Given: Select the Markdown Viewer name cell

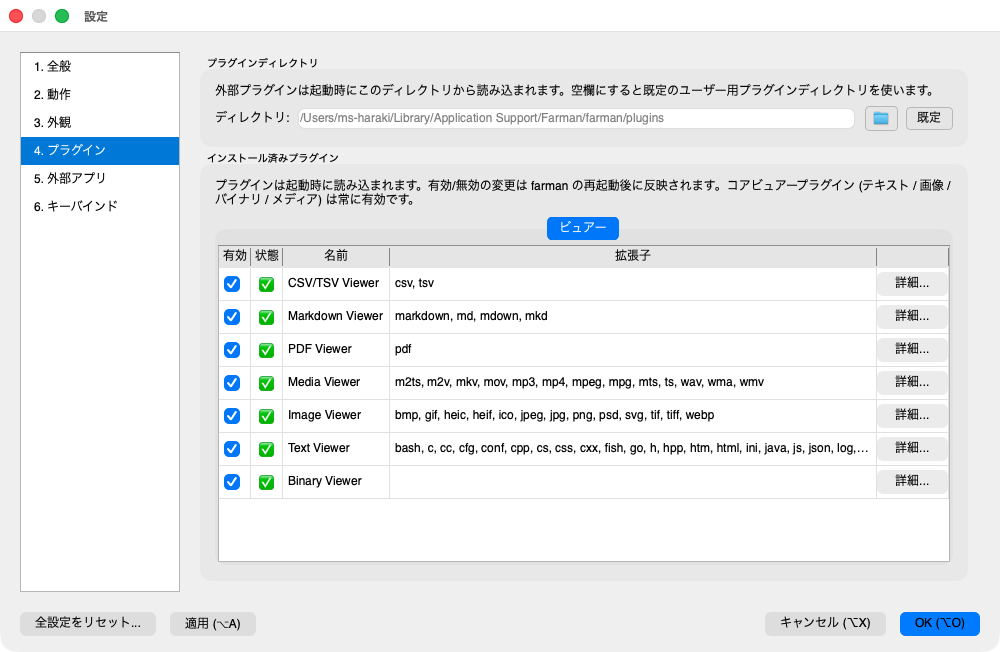Looking at the screenshot, I should 336,317.
